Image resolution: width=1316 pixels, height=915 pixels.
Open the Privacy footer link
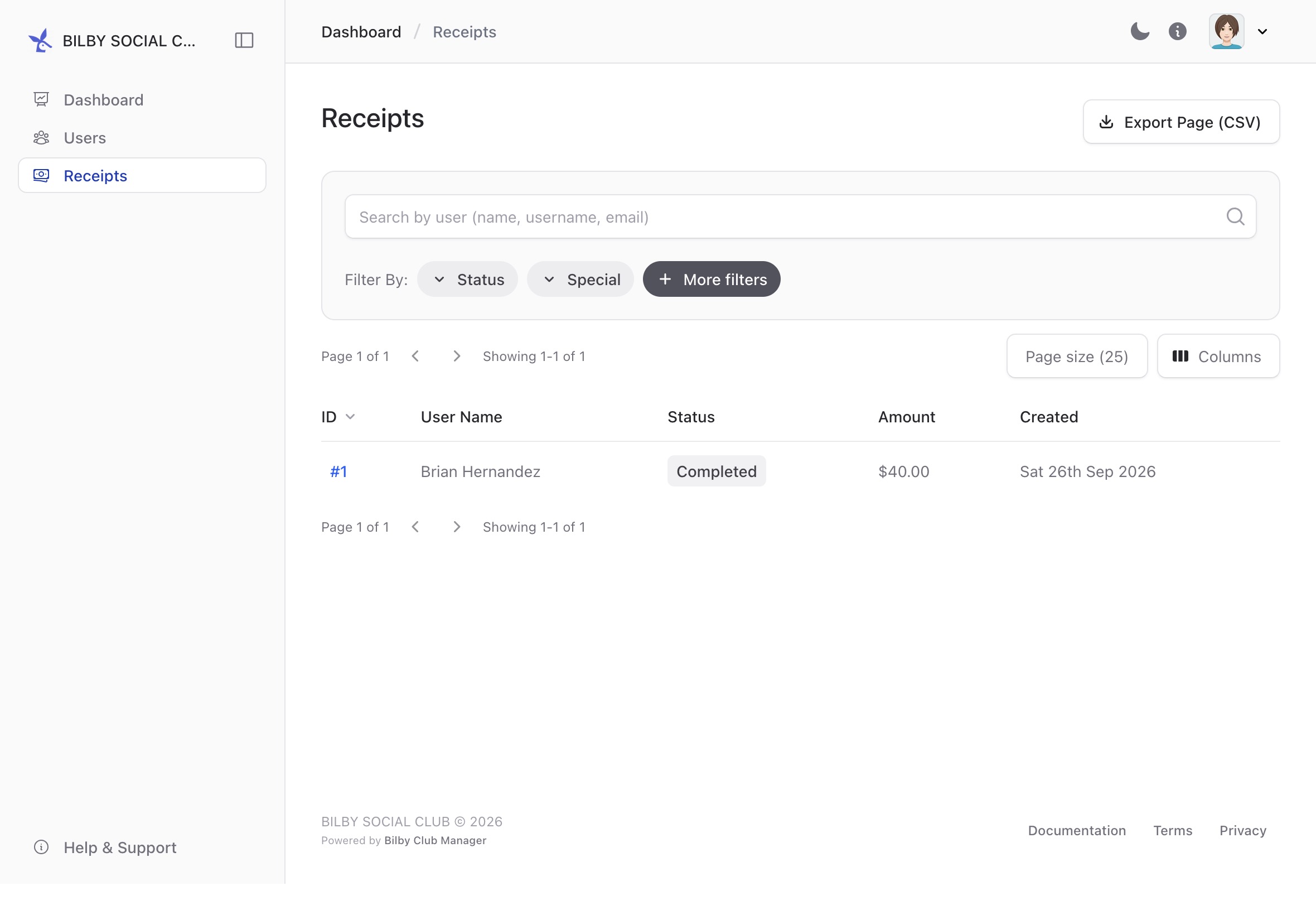click(x=1242, y=831)
